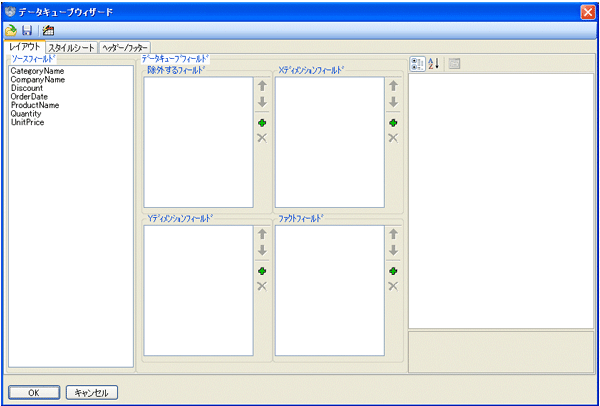Viewport: 600px width, 406px height.
Task: Select Discount in source fields
Action: pyautogui.click(x=27, y=88)
